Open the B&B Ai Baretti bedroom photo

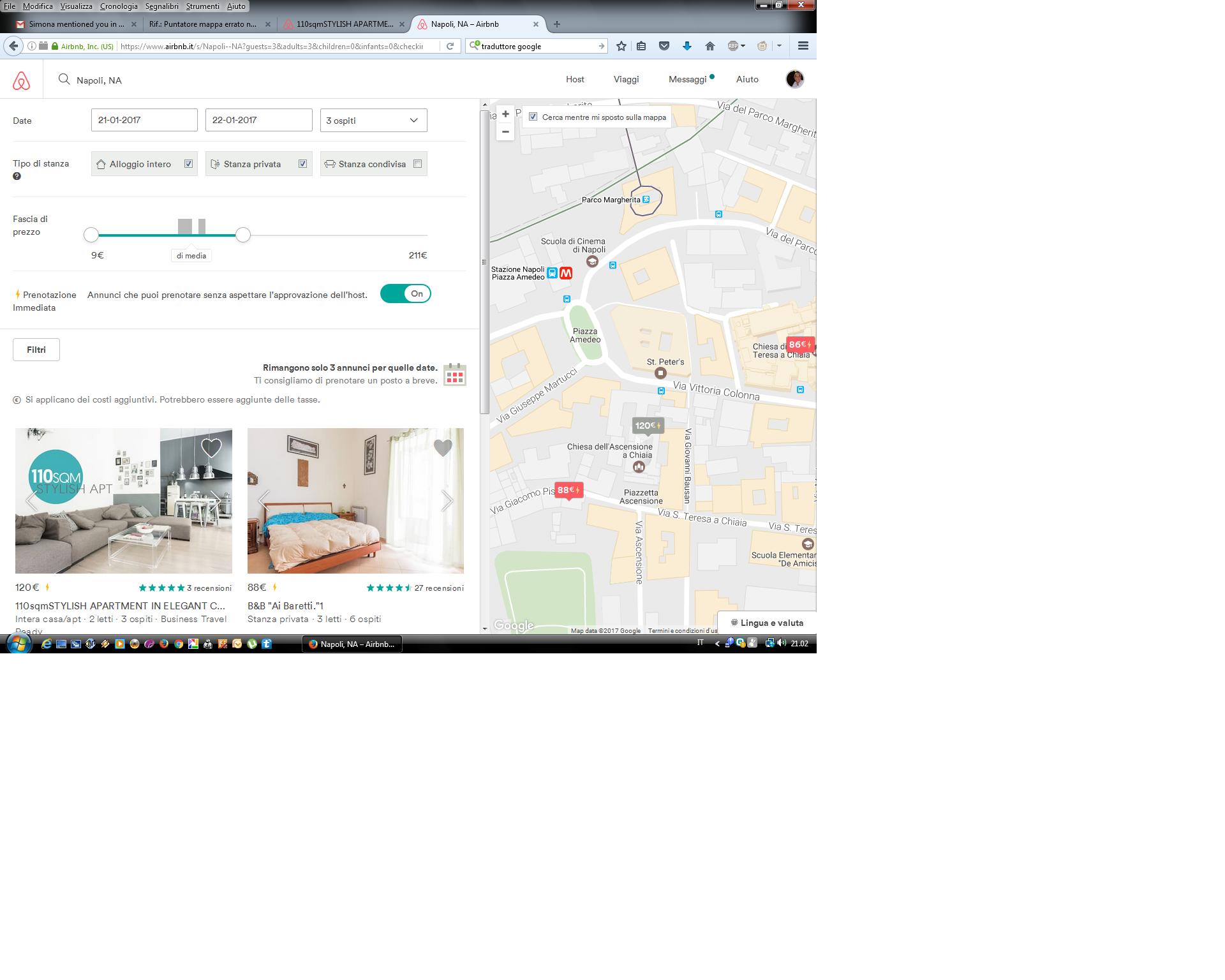point(355,501)
